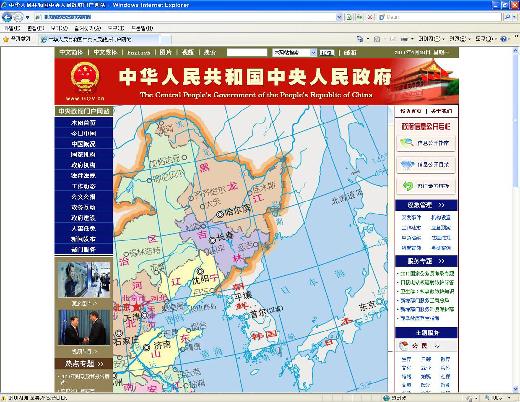Click the vertical scrollbar thumb
Viewport: 520px width, 402px height.
coord(515,120)
